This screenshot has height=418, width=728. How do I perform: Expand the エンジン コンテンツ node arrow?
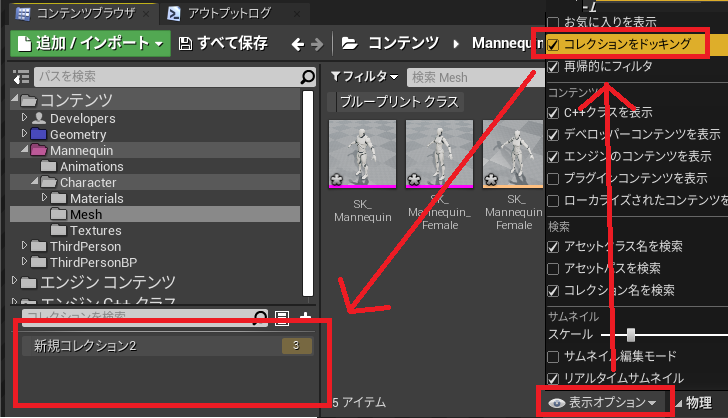(14, 280)
